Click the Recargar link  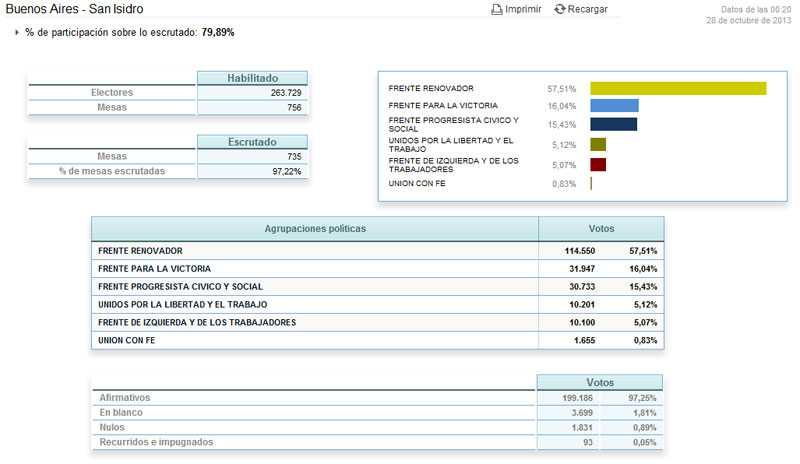tap(587, 9)
